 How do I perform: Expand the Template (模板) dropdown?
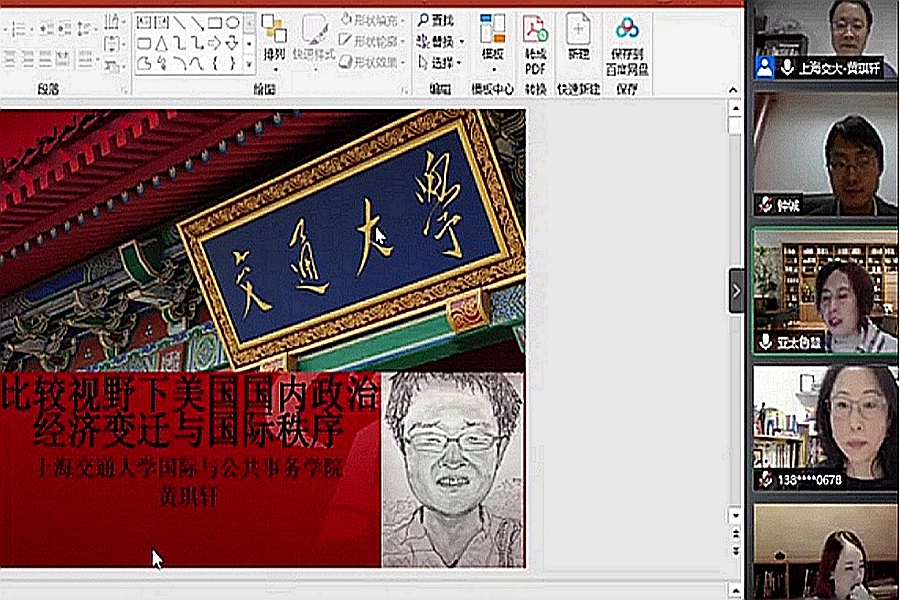pyautogui.click(x=492, y=70)
